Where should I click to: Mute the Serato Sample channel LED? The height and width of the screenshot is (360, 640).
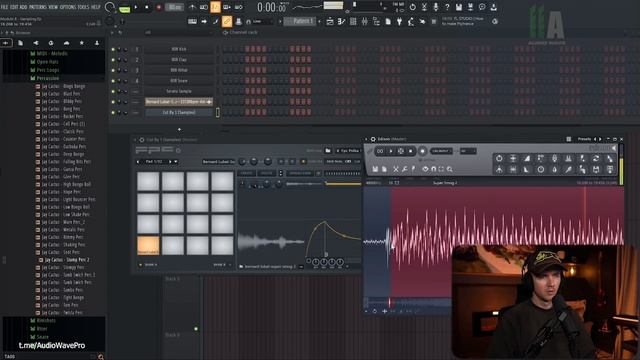pos(113,91)
